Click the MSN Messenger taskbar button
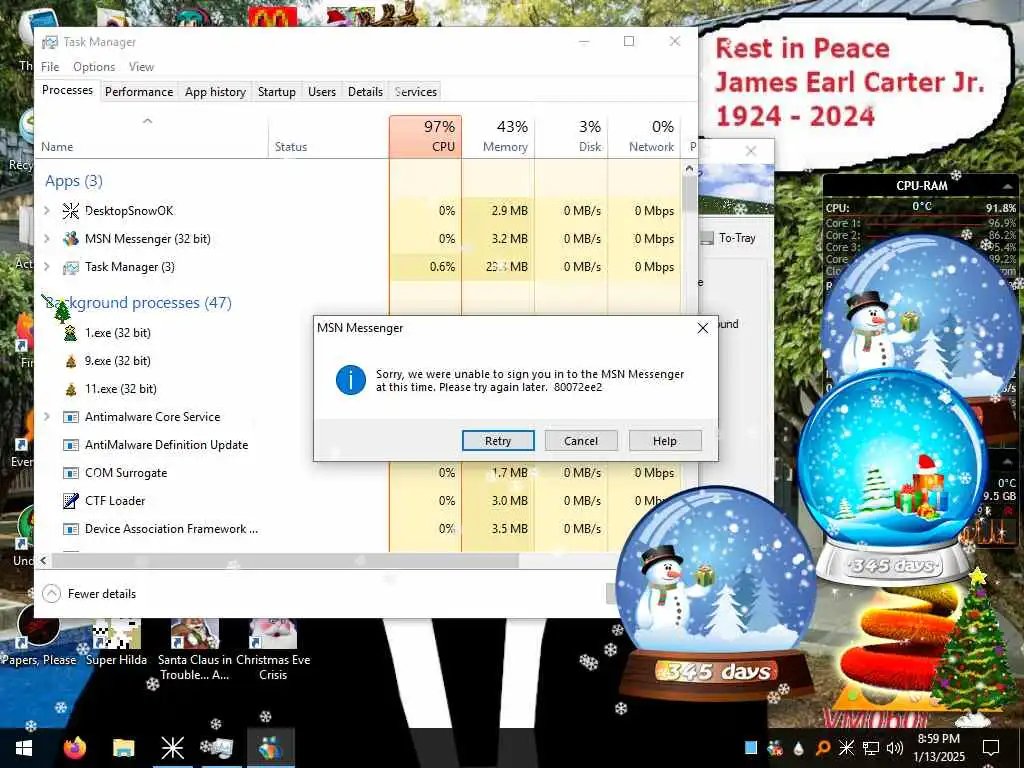The width and height of the screenshot is (1024, 768). [270, 748]
